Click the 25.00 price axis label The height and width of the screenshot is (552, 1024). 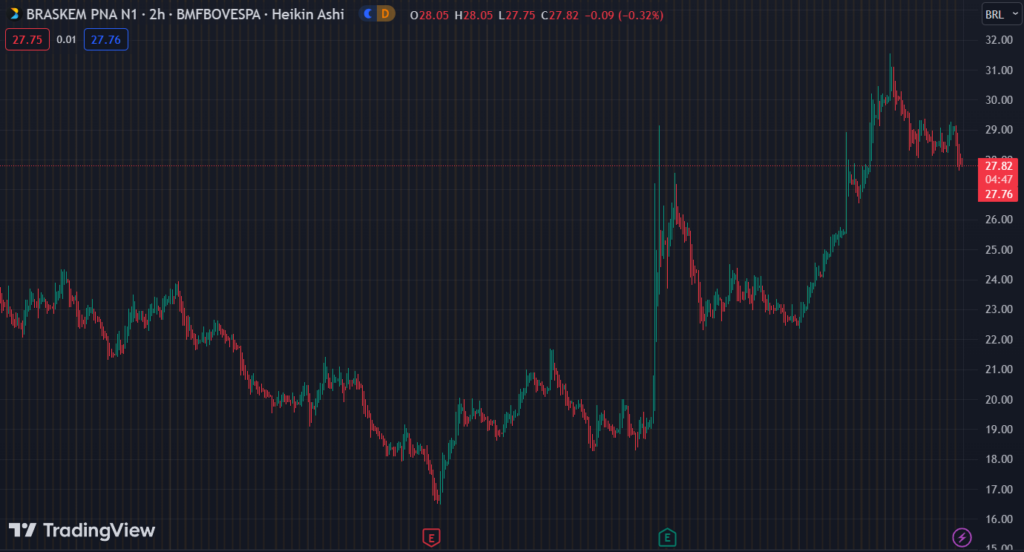[x=999, y=250]
